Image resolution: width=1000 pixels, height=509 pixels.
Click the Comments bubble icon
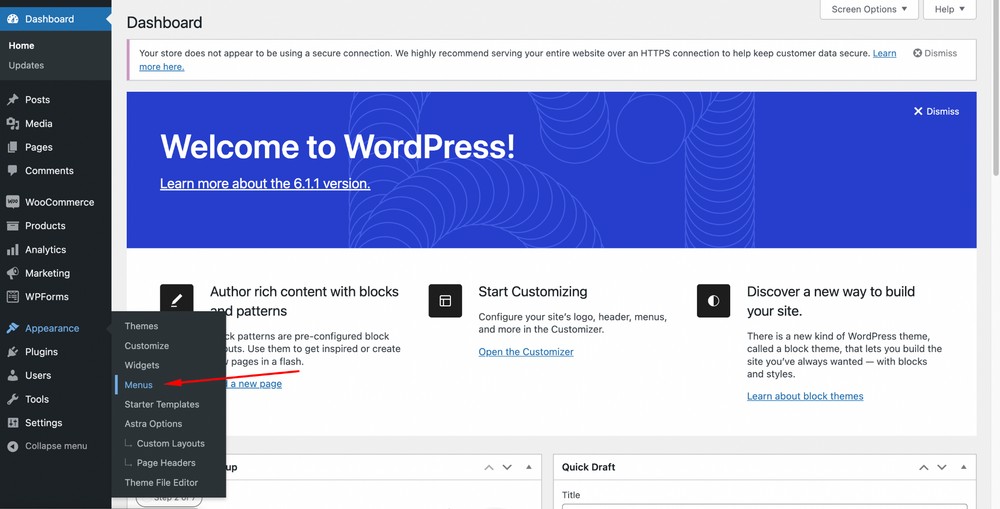(12, 171)
